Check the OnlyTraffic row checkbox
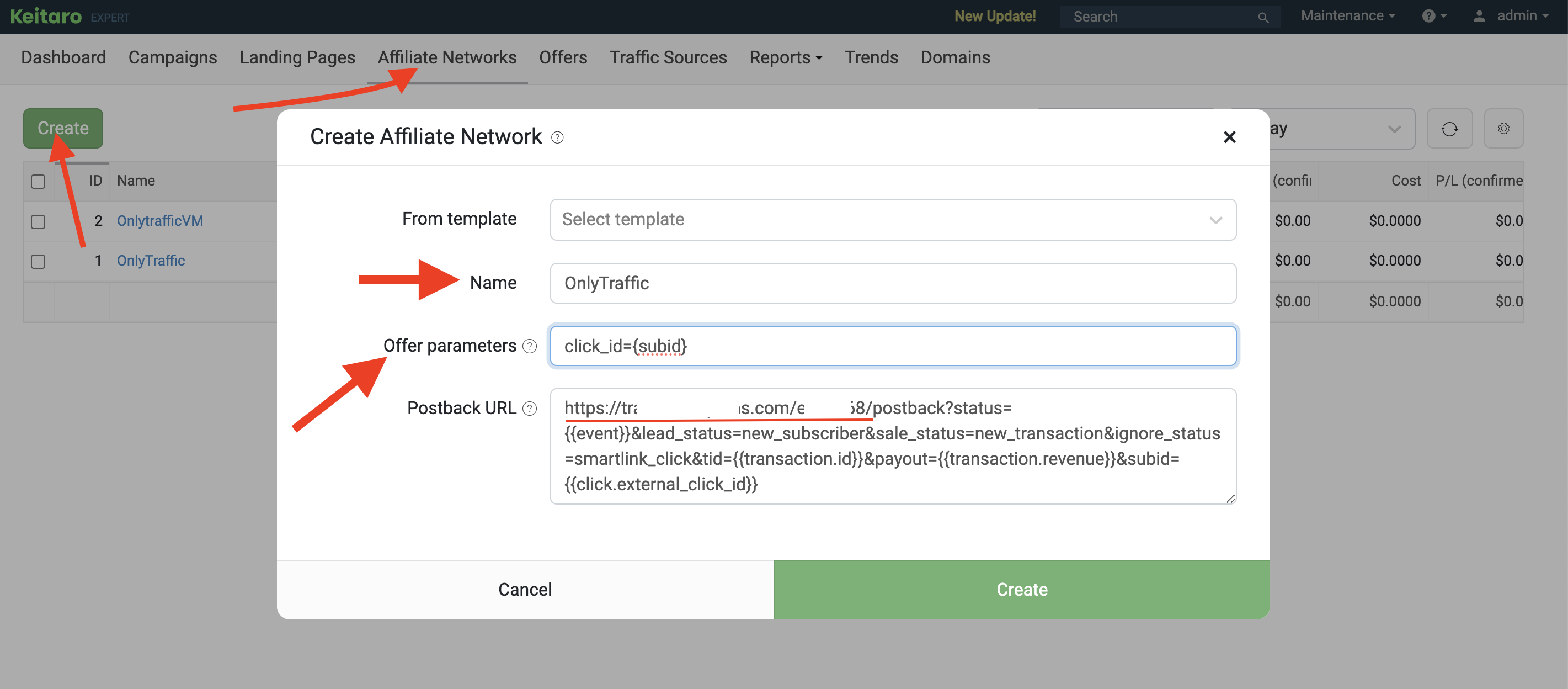The height and width of the screenshot is (689, 1568). click(39, 261)
